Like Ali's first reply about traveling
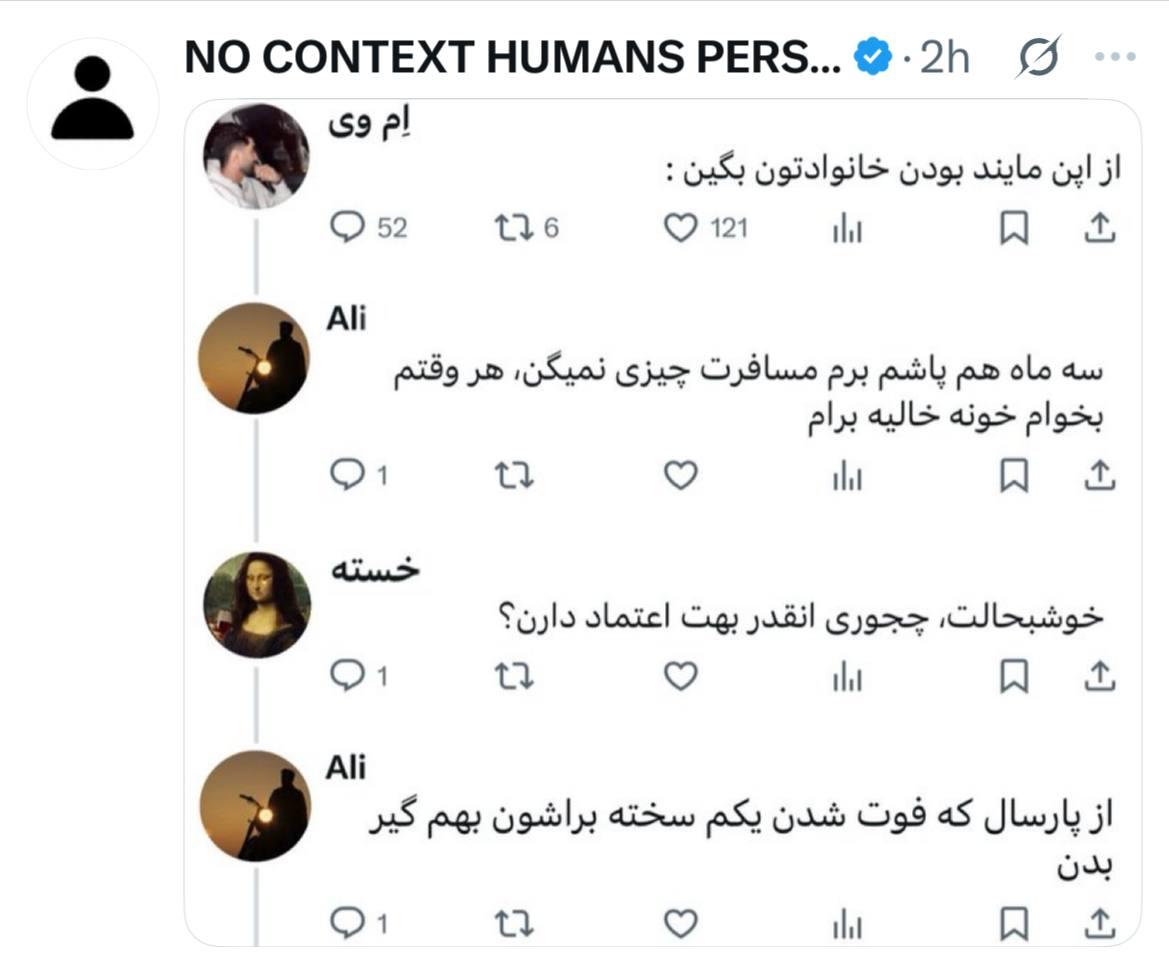1169x956 pixels. tap(680, 477)
